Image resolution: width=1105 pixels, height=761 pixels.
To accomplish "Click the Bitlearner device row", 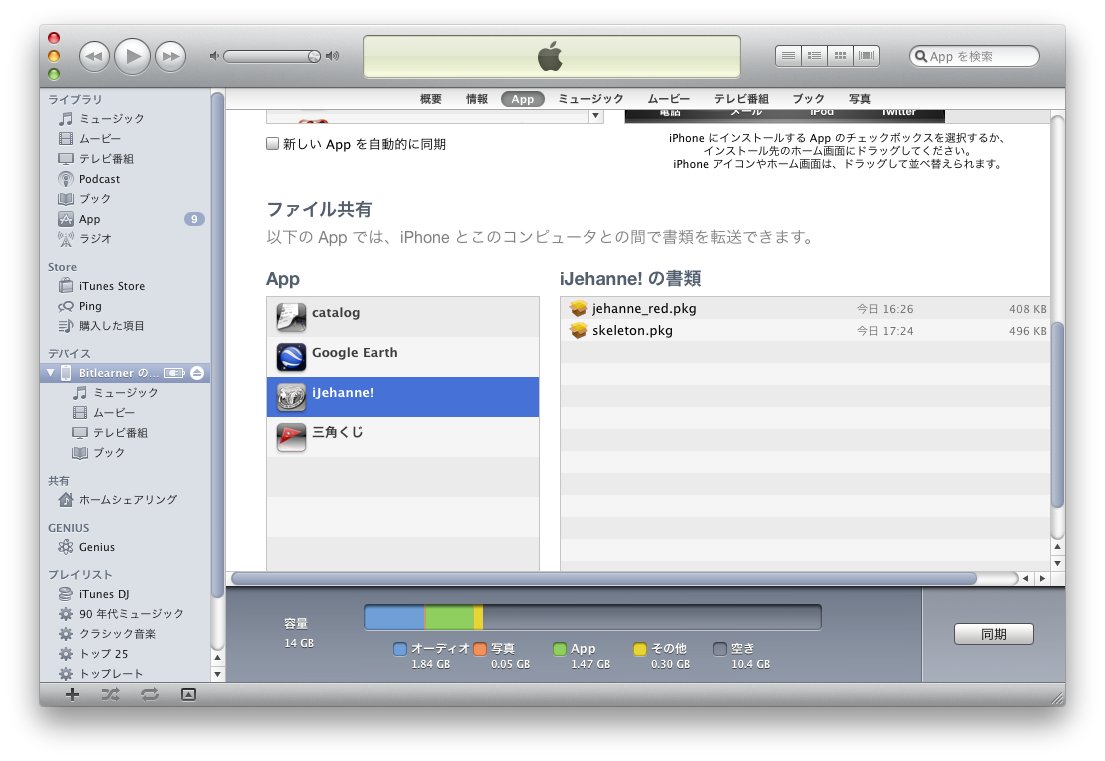I will click(x=125, y=373).
